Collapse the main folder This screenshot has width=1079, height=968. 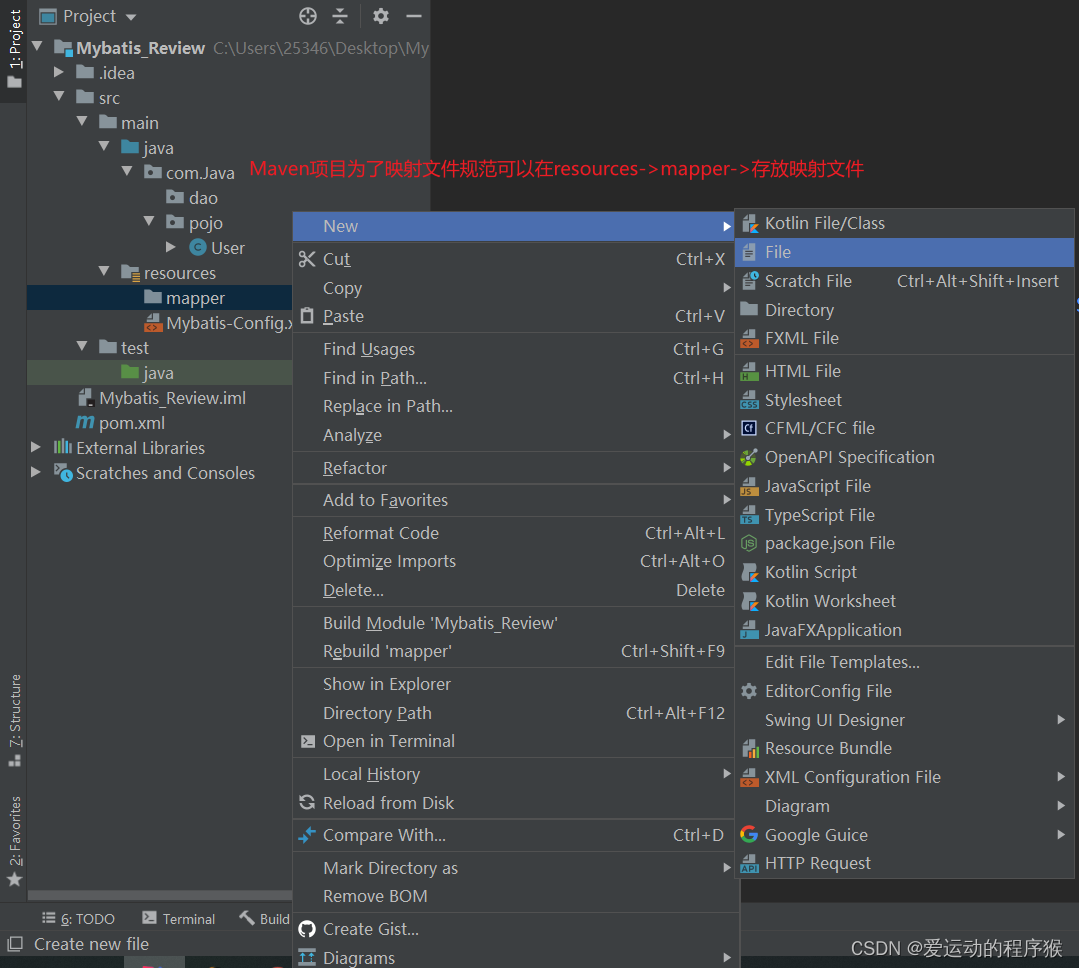(x=83, y=122)
